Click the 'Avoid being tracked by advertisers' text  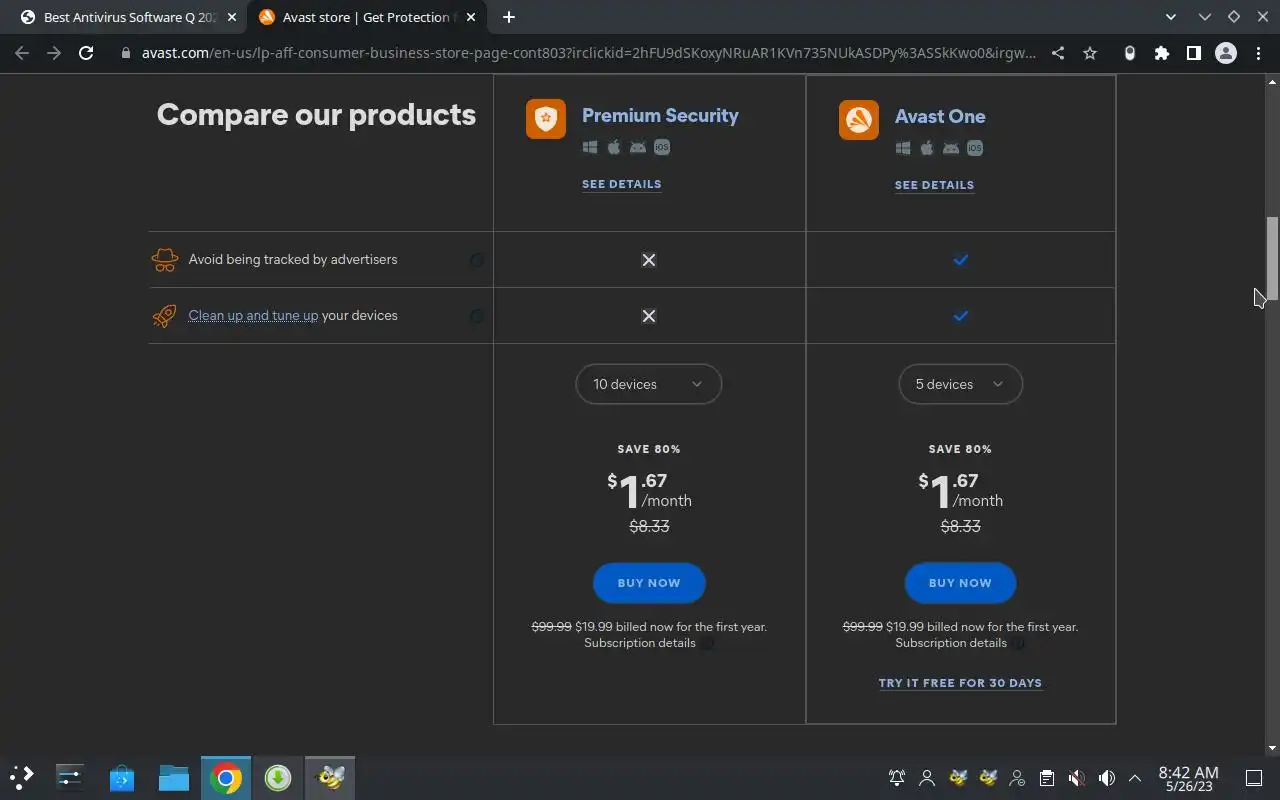293,259
